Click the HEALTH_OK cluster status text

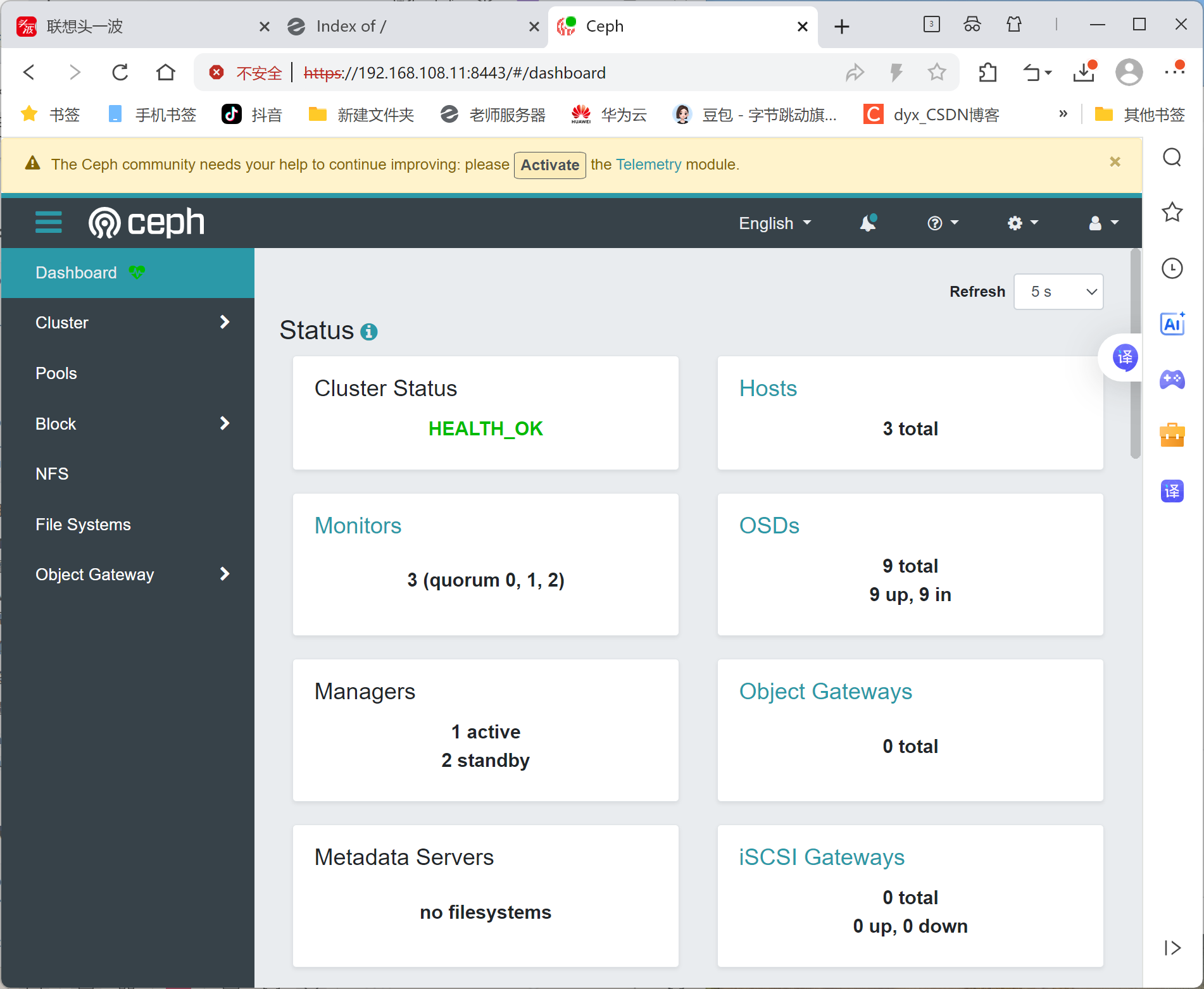(x=486, y=429)
